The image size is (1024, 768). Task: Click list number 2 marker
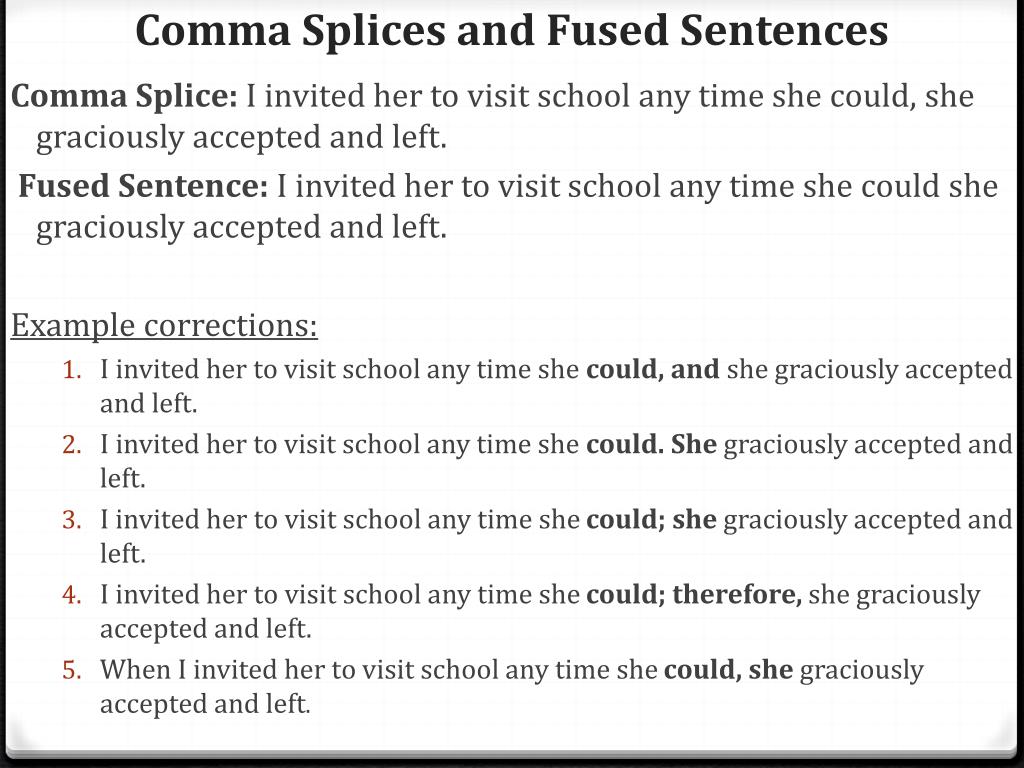click(72, 445)
